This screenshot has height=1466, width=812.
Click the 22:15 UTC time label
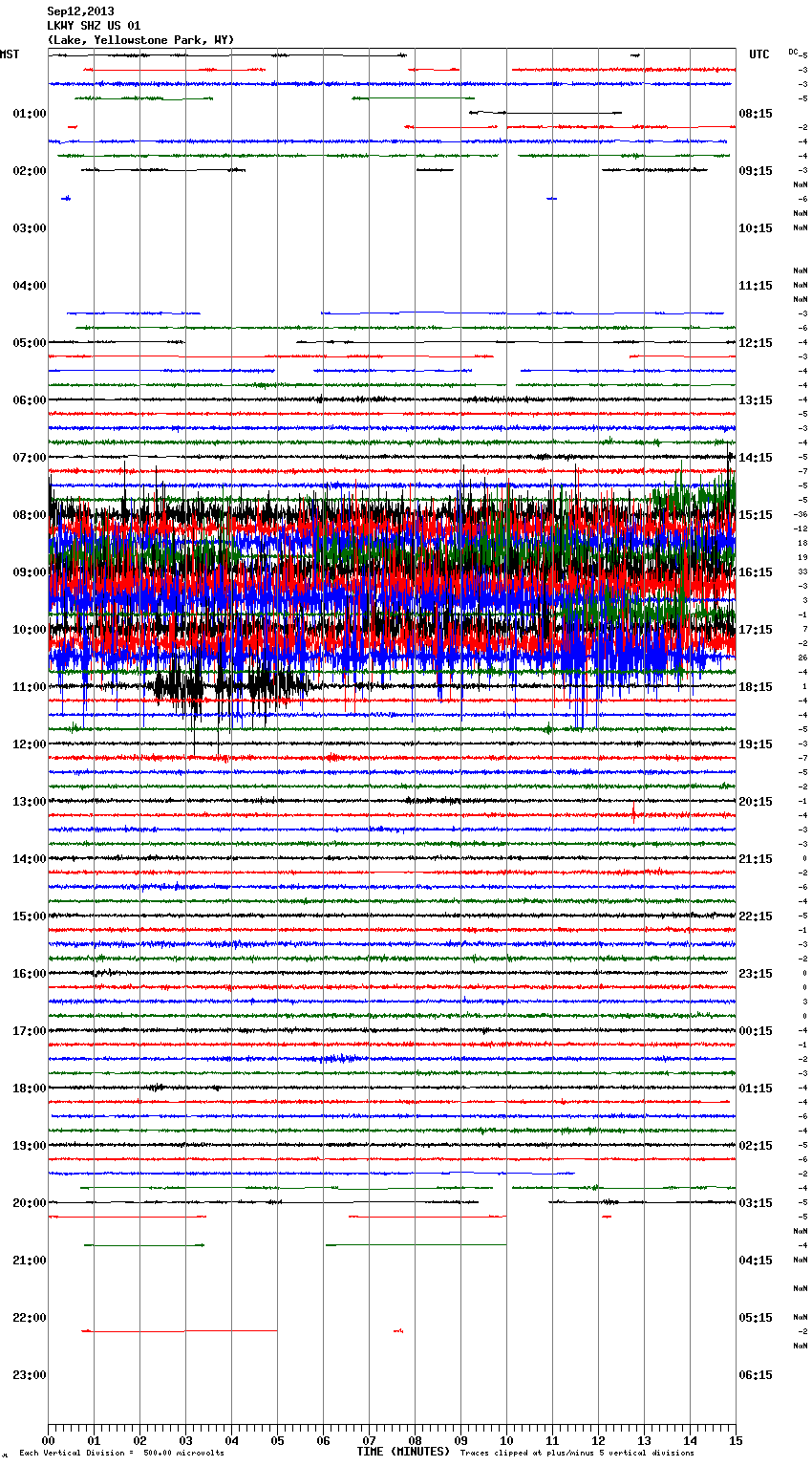756,916
